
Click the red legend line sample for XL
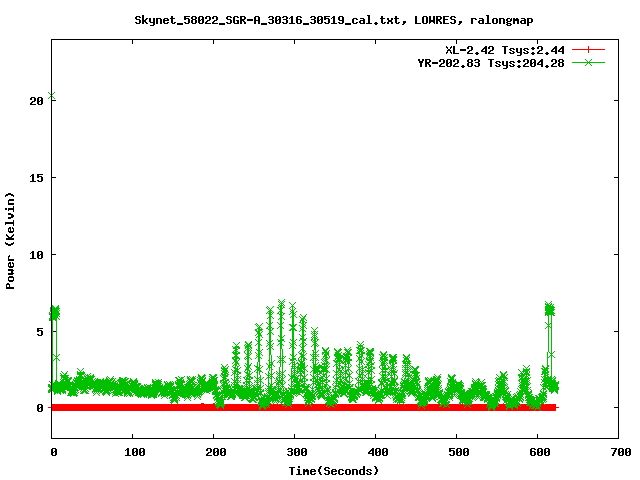pos(588,50)
